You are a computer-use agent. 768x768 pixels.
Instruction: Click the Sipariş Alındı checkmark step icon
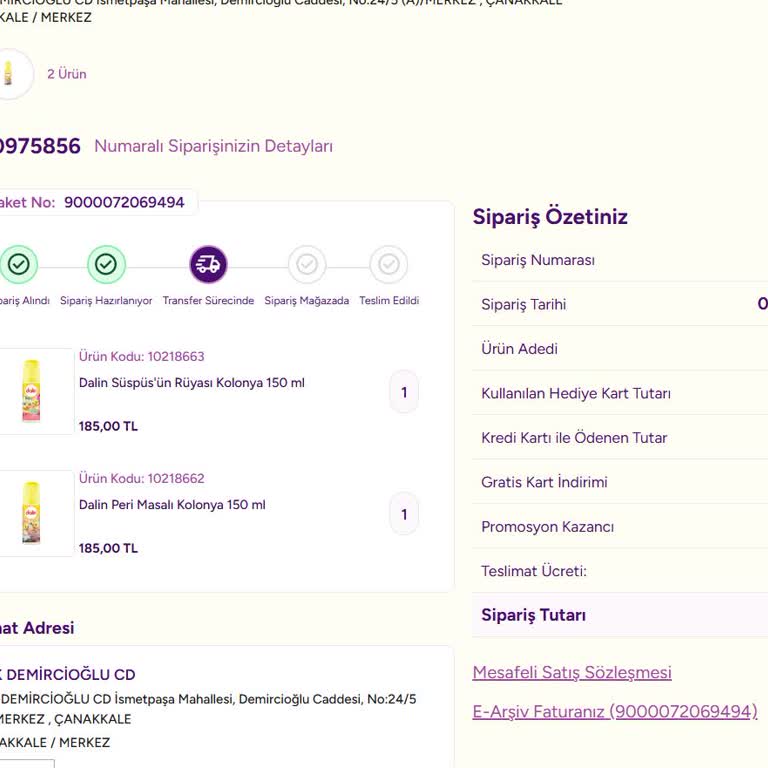(x=19, y=264)
